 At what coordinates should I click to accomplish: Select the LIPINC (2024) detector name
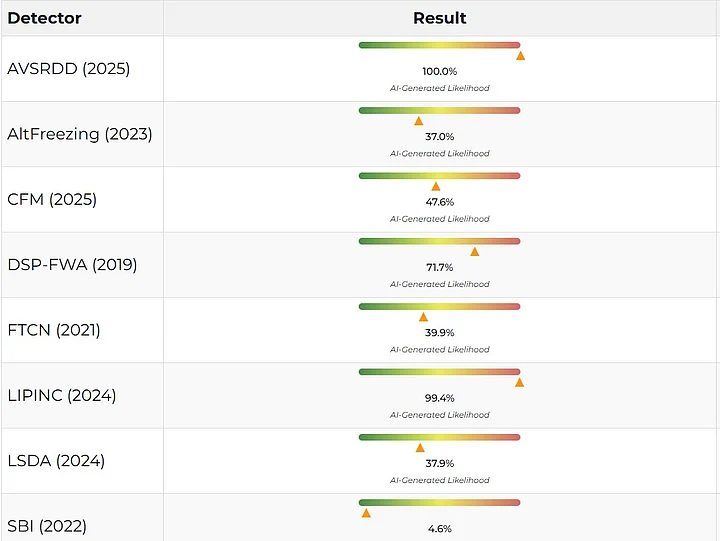(x=61, y=395)
